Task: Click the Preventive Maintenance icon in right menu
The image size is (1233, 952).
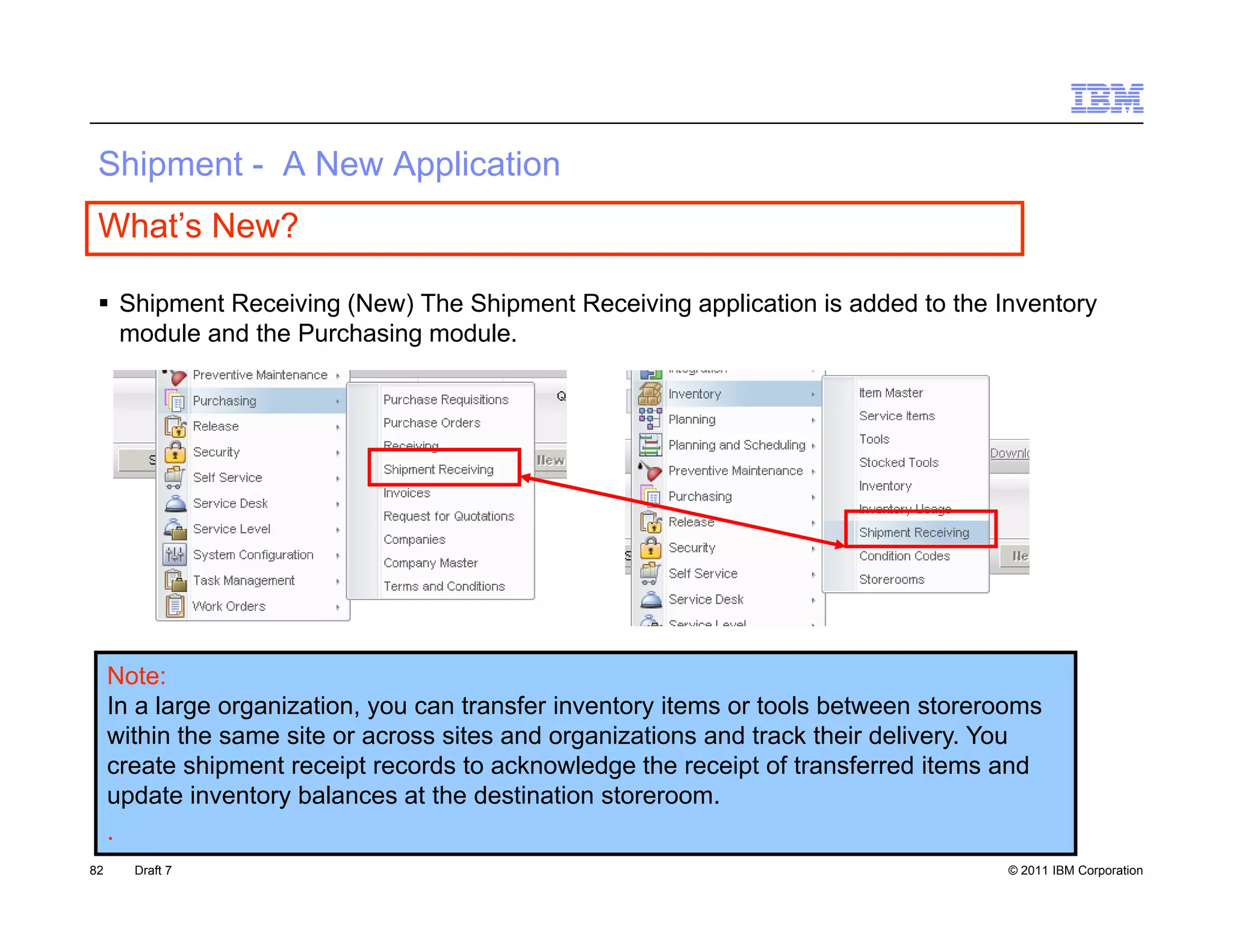Action: click(x=650, y=471)
